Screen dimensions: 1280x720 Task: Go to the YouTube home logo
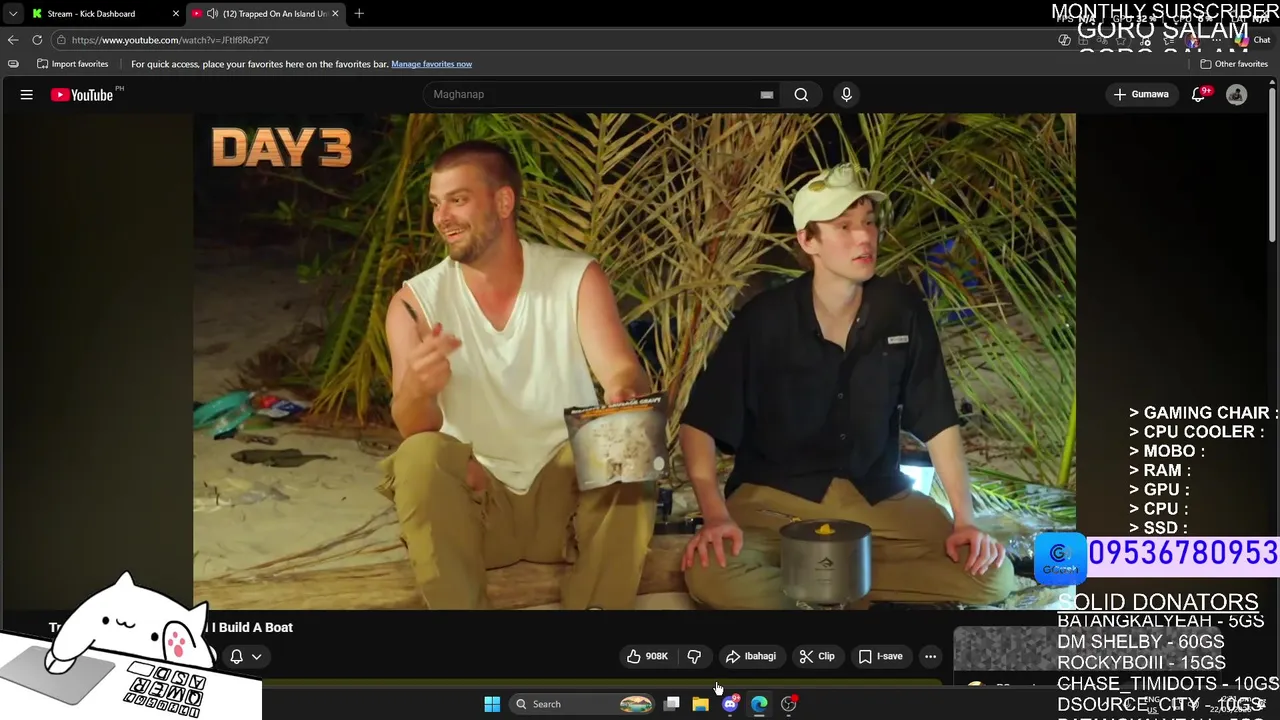pos(82,95)
